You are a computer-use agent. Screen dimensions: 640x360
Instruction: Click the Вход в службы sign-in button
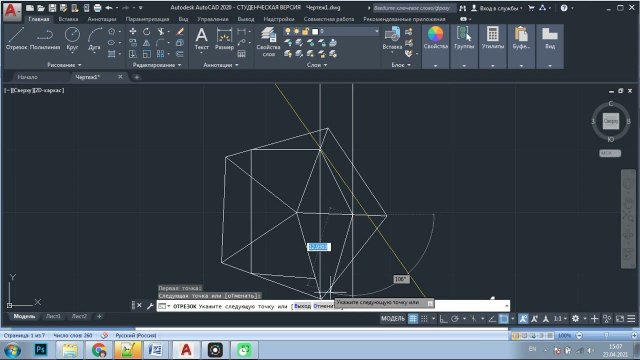[x=497, y=8]
